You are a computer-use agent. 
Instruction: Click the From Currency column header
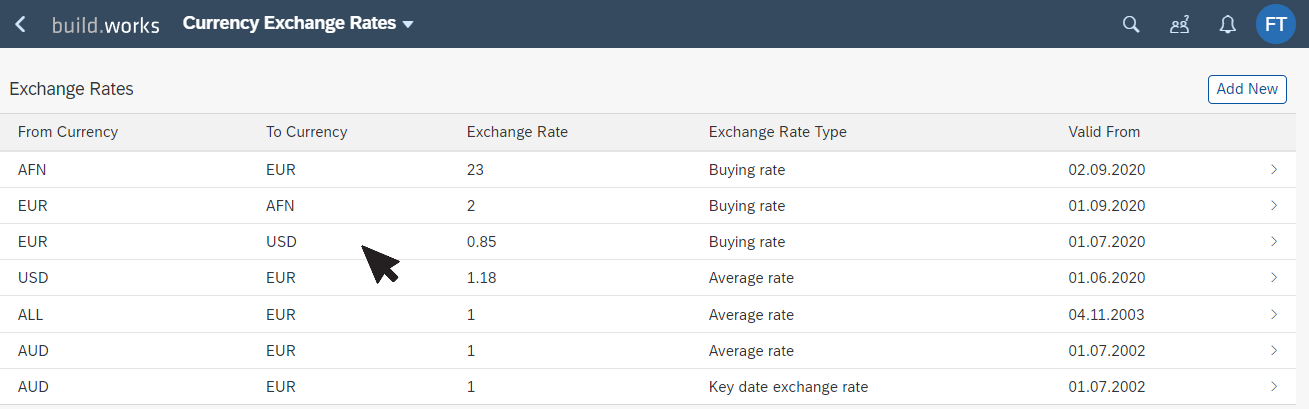68,132
